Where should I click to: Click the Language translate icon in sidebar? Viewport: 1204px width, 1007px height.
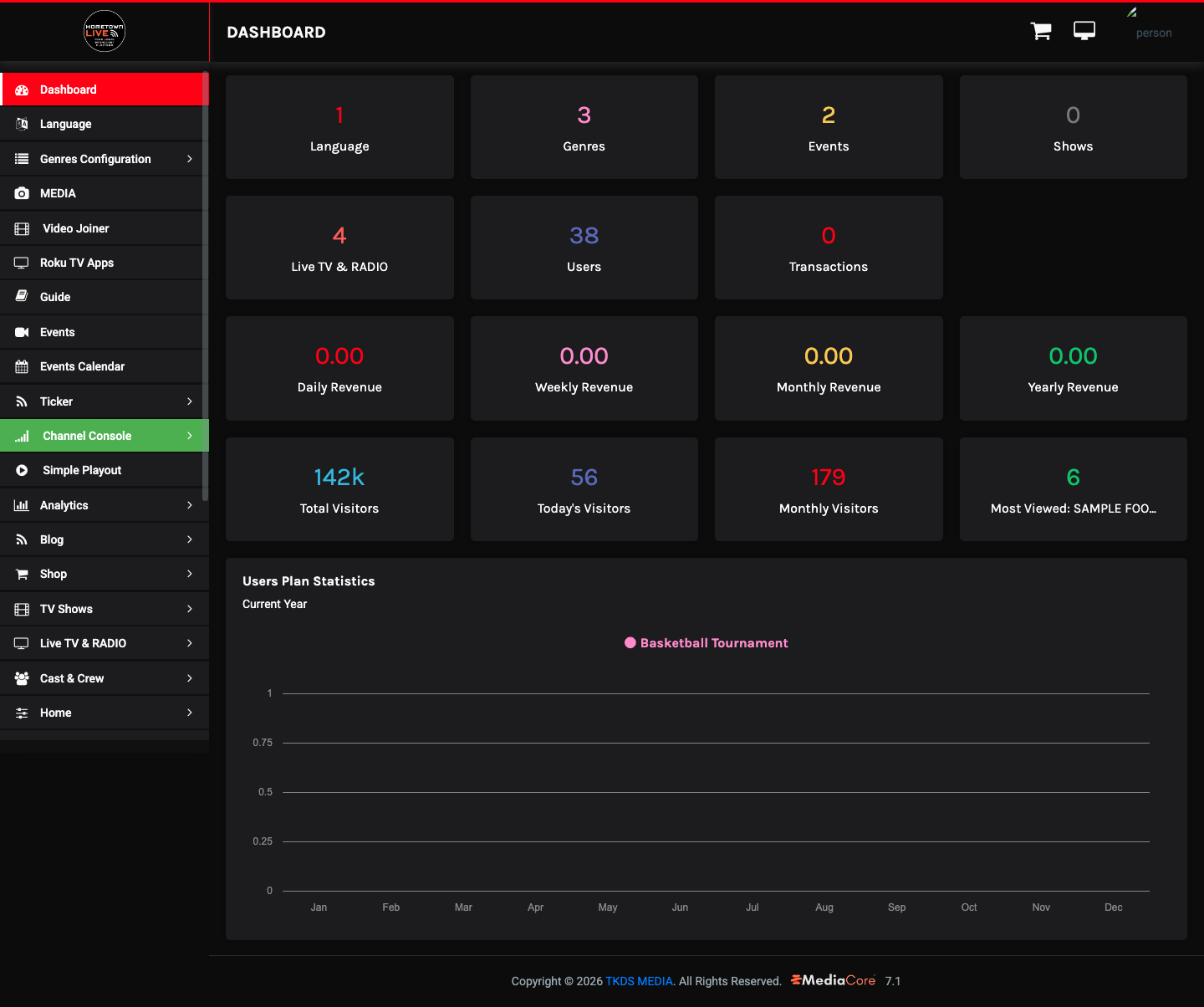[22, 124]
